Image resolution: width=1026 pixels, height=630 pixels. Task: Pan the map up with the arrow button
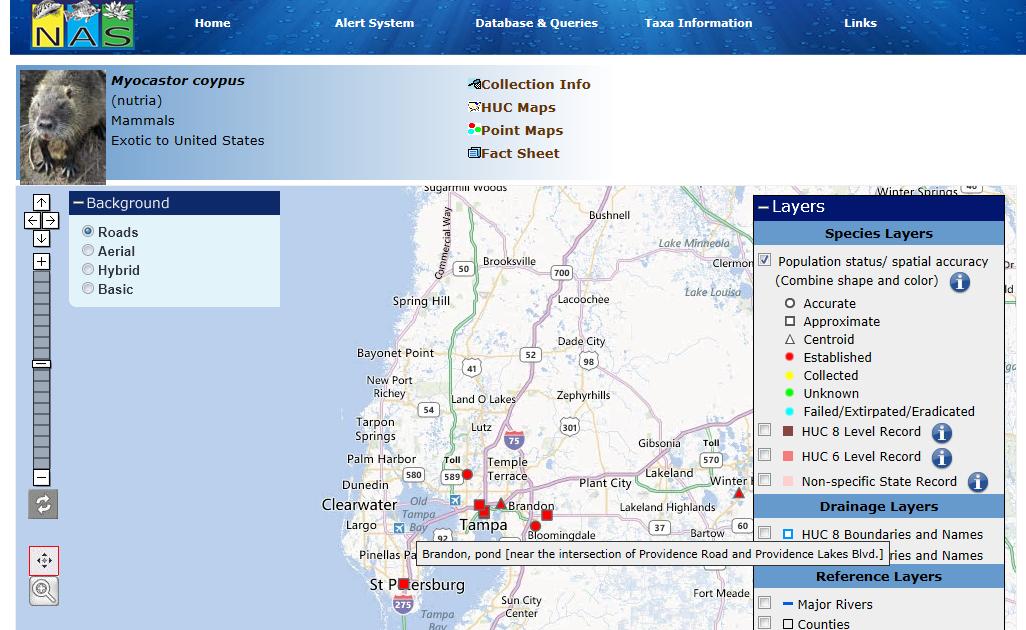[x=41, y=203]
